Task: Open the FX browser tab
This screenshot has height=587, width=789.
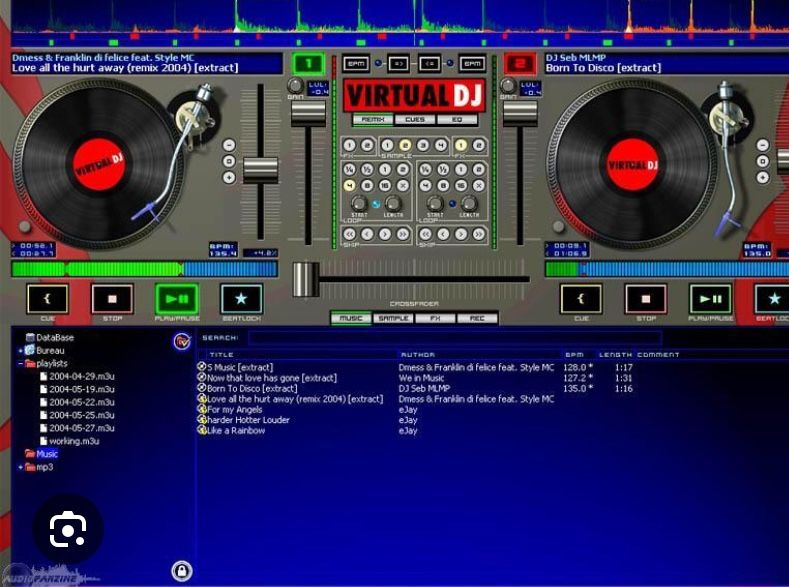Action: 435,318
